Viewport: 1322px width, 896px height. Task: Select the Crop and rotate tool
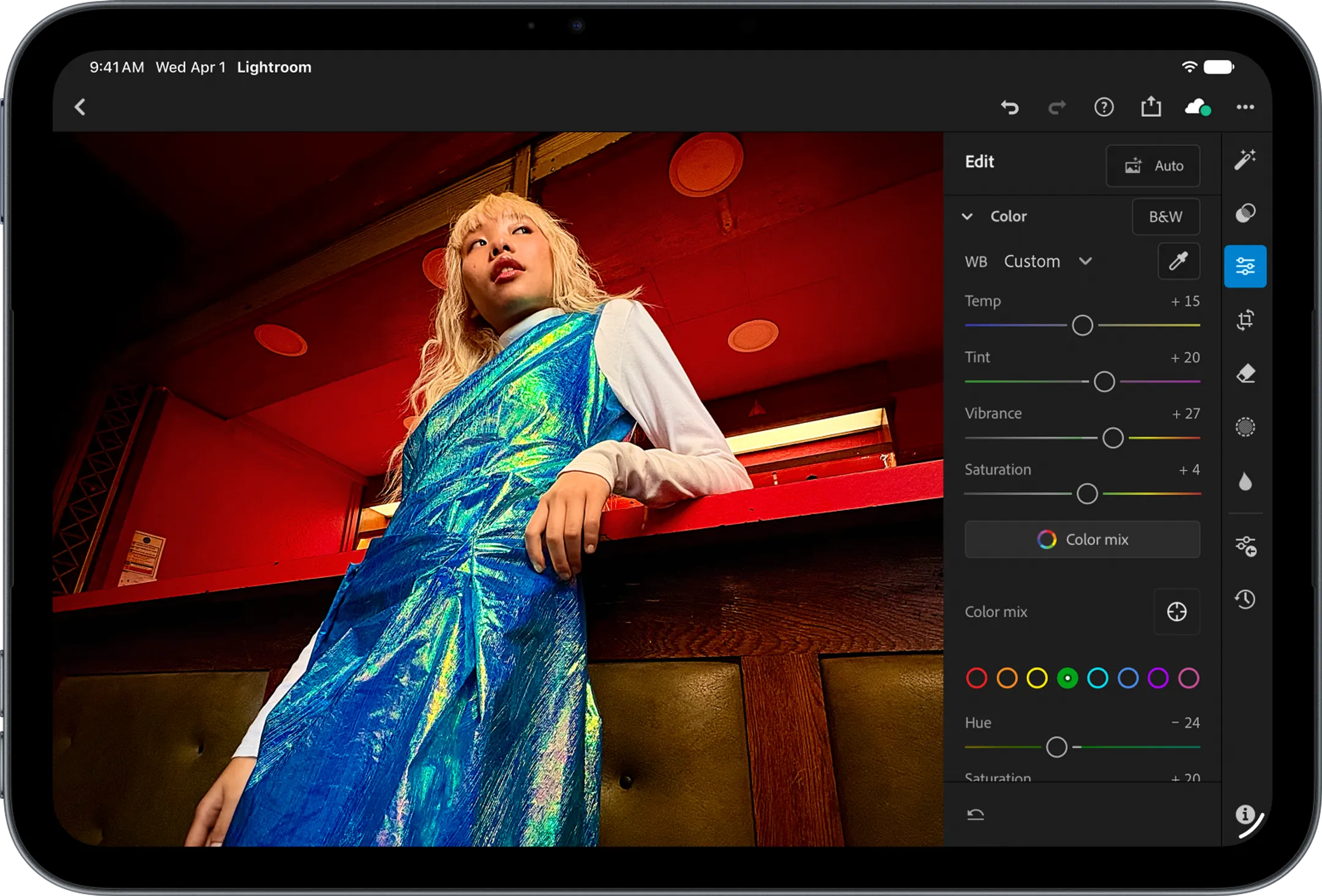1245,319
